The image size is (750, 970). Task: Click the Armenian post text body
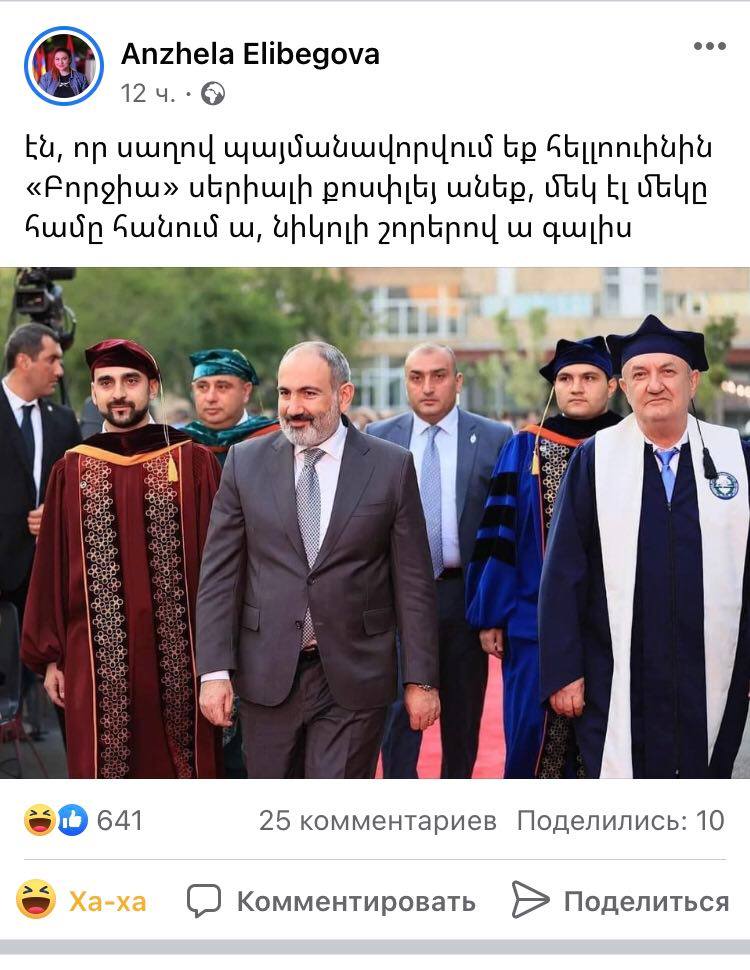[368, 187]
